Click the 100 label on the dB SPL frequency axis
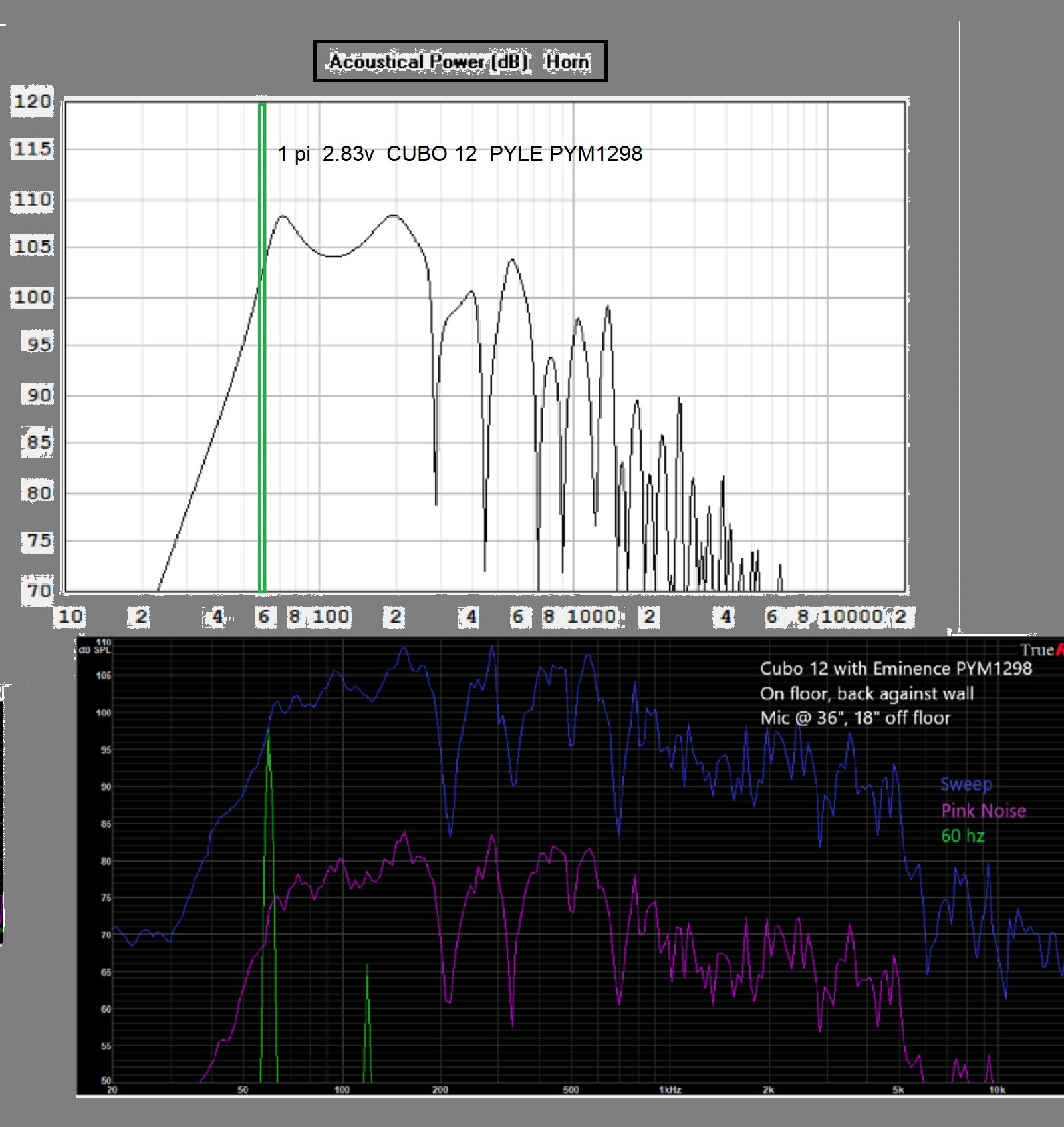This screenshot has width=1064, height=1127. (342, 1090)
